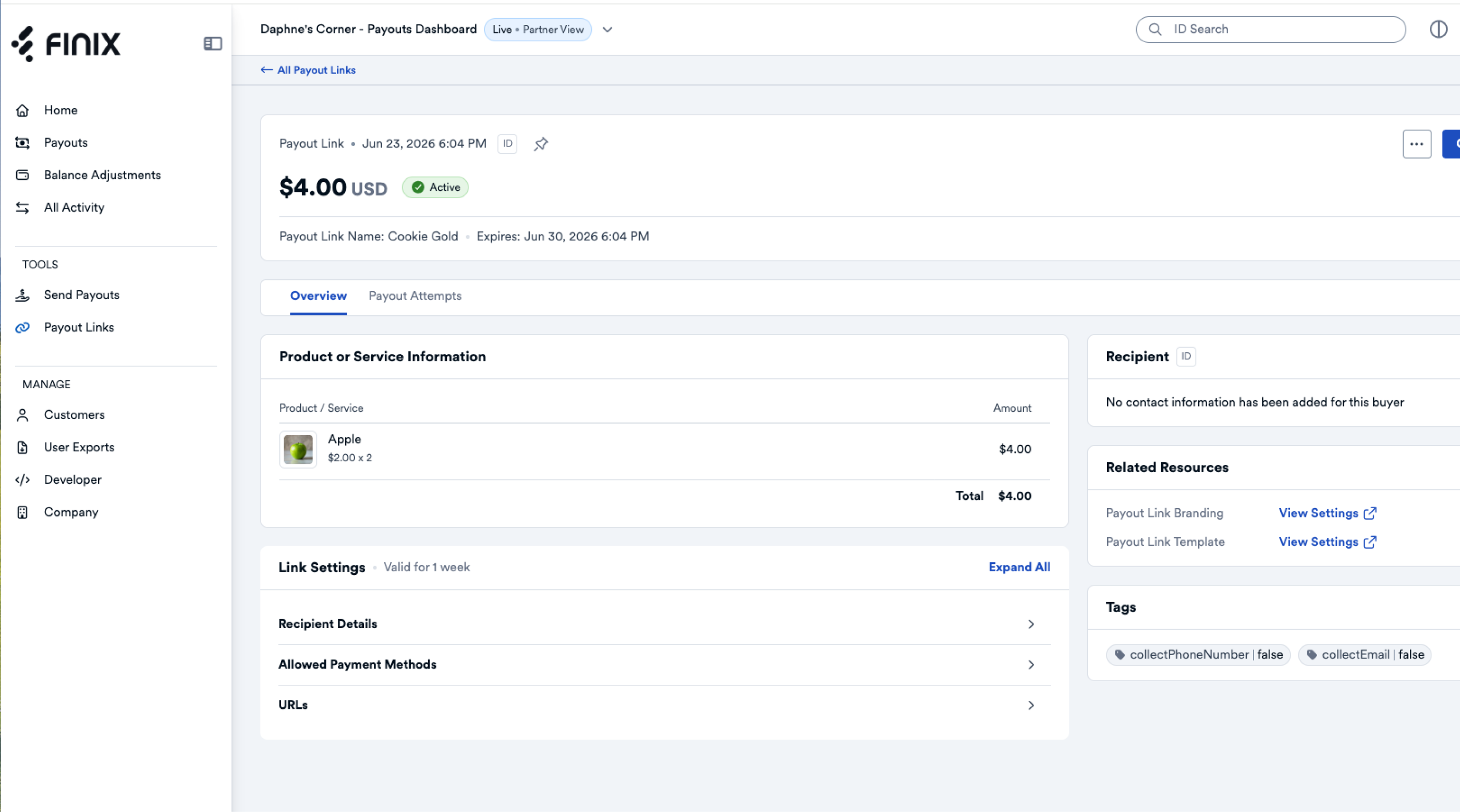1460x812 pixels.
Task: Click the search magnifier icon
Action: click(1154, 29)
